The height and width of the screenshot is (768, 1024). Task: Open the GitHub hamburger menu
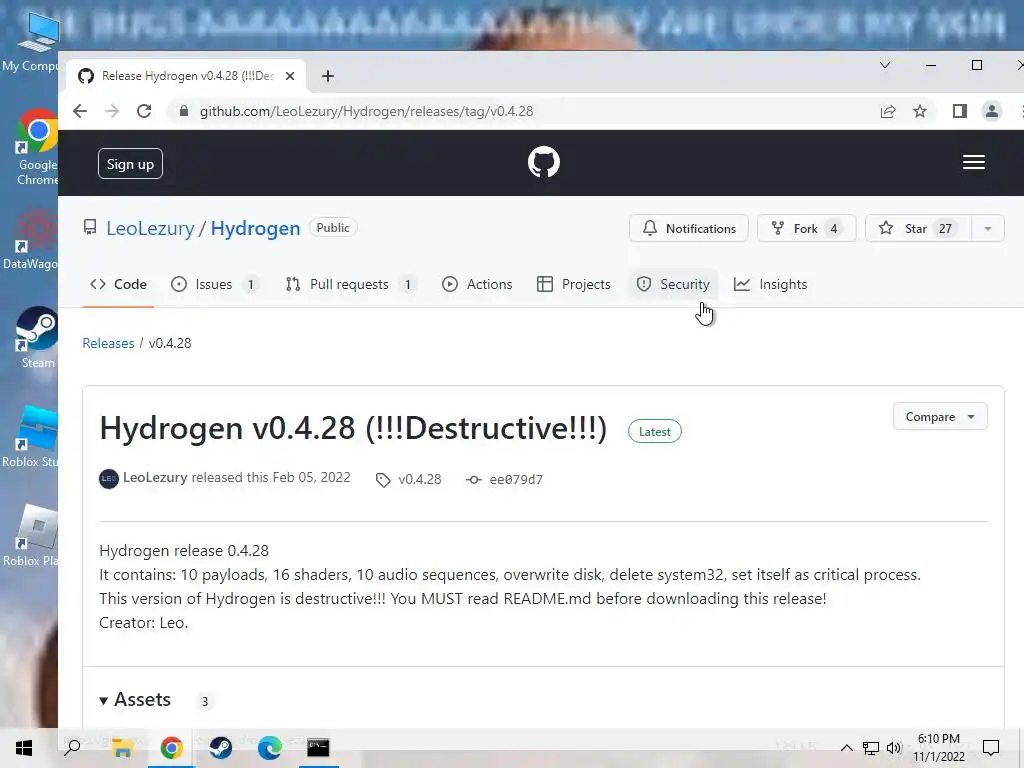click(974, 162)
